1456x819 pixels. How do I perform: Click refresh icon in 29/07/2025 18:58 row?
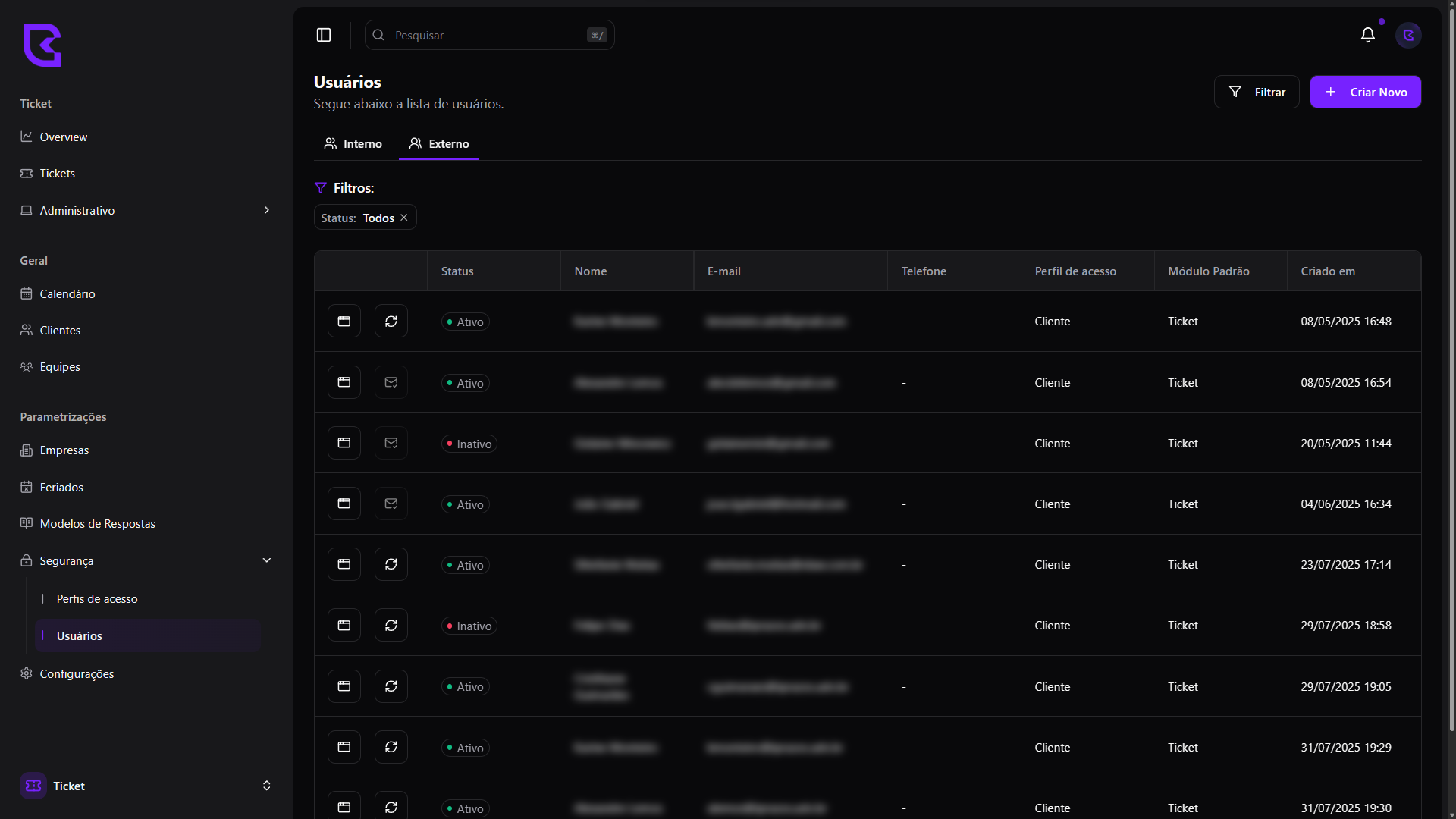(391, 626)
